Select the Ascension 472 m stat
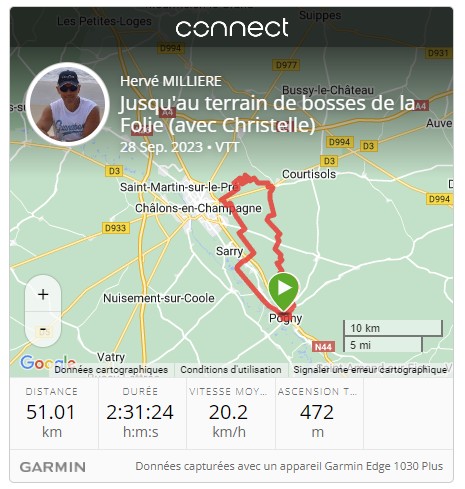 (x=317, y=413)
